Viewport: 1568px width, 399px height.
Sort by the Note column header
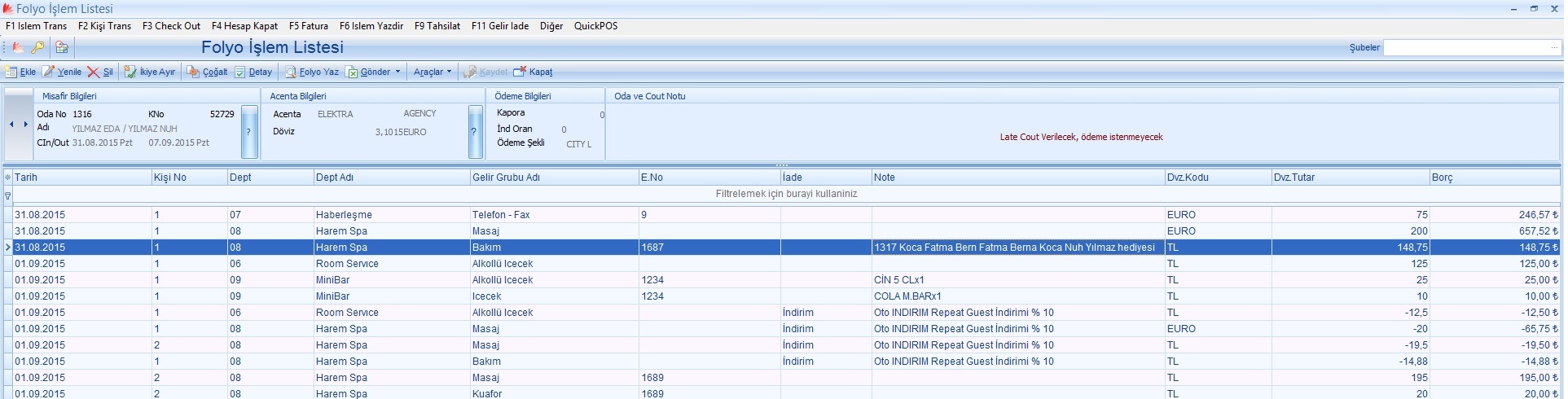pyautogui.click(x=1018, y=178)
